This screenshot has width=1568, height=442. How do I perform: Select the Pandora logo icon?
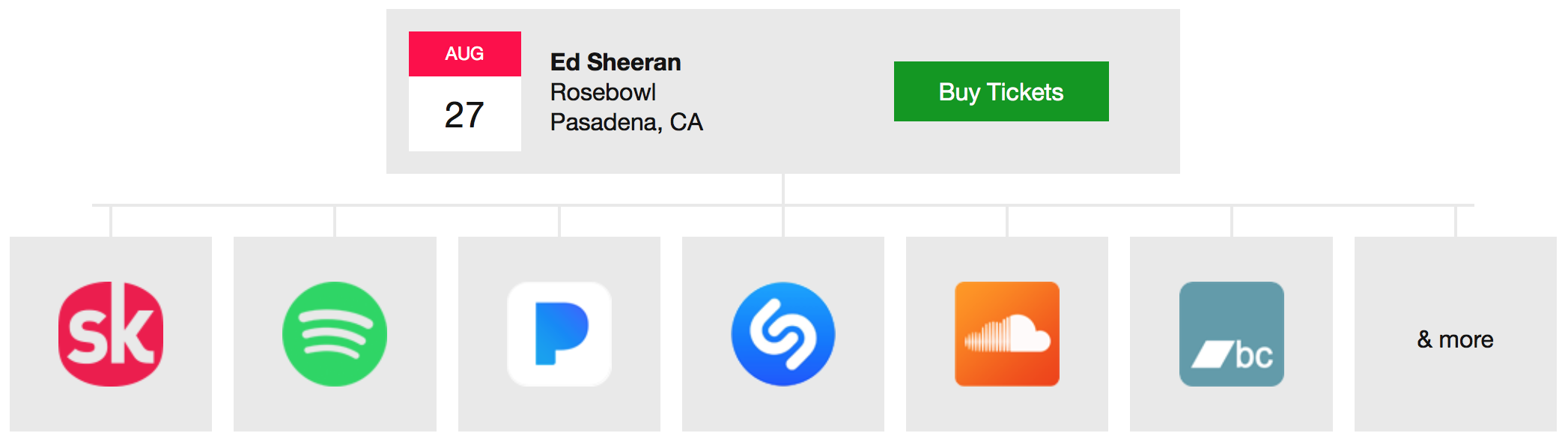559,334
